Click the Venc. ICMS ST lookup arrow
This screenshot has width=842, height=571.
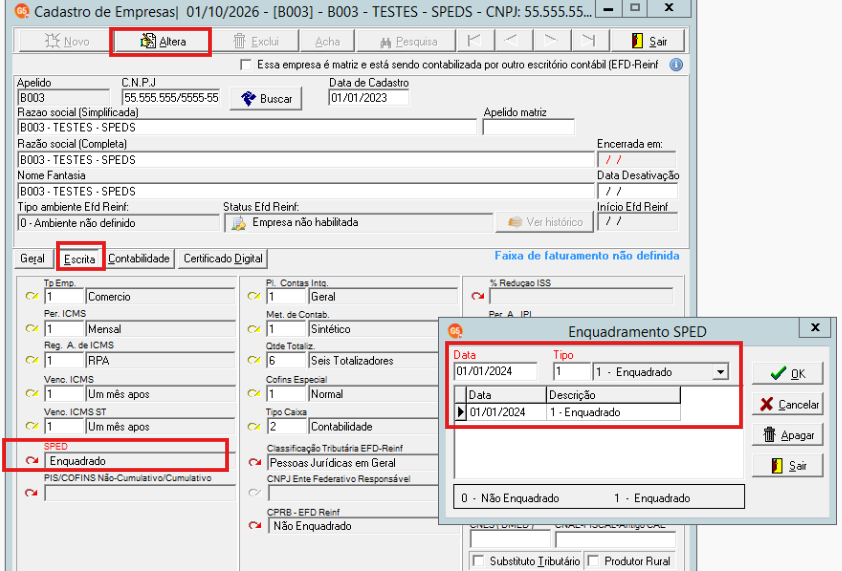[x=32, y=426]
